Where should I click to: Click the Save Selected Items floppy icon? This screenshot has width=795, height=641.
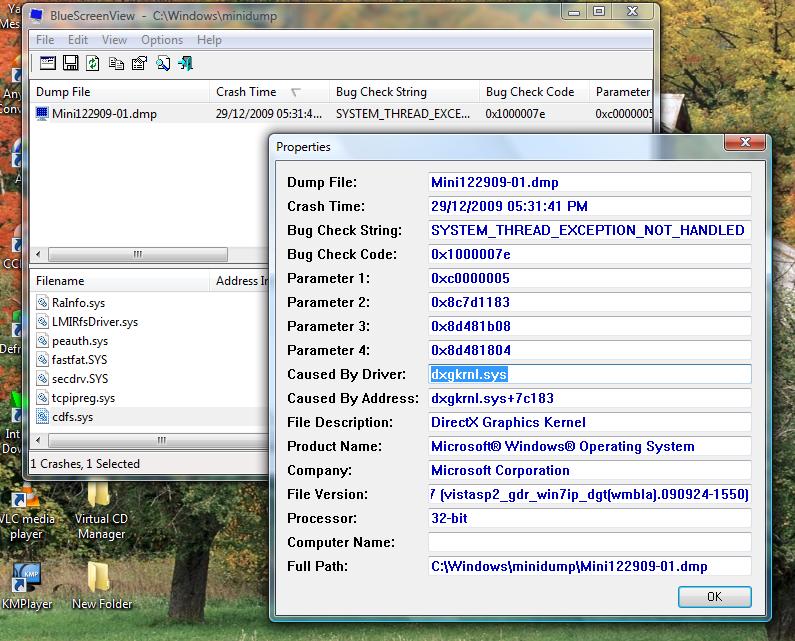tap(70, 63)
